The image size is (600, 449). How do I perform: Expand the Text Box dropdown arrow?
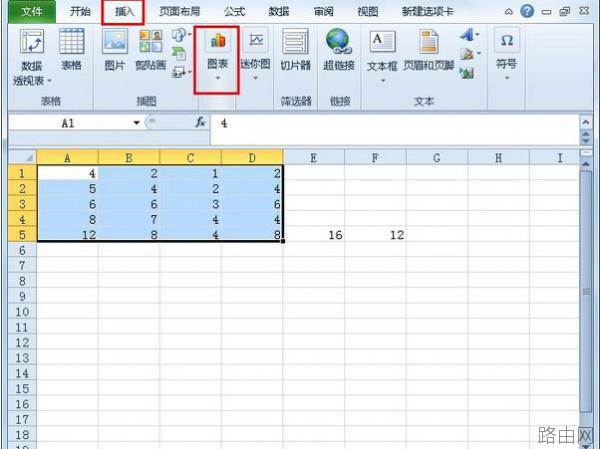[382, 81]
